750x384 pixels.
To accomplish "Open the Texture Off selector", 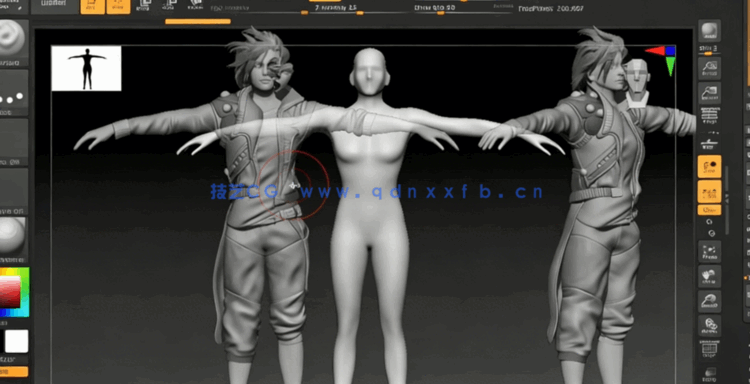I will [14, 192].
